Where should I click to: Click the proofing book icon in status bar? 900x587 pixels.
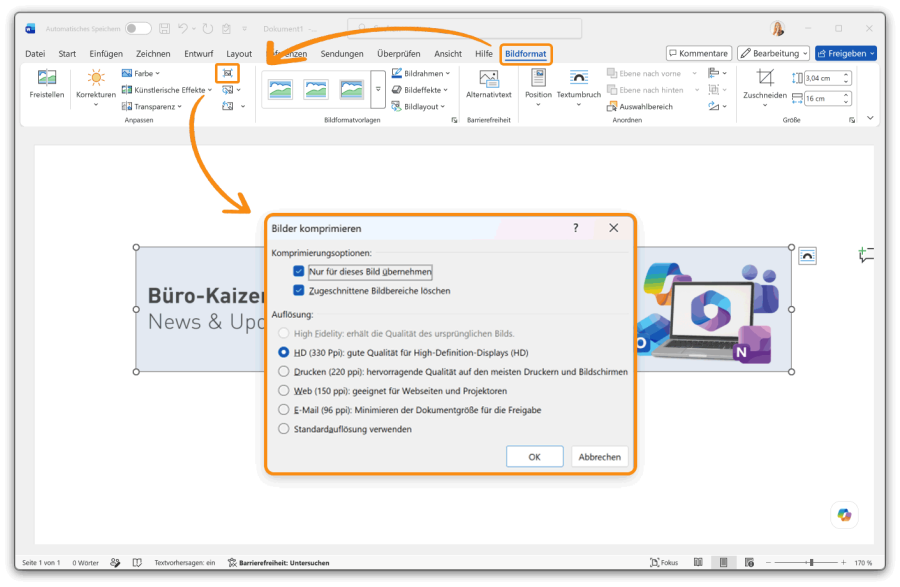click(137, 563)
